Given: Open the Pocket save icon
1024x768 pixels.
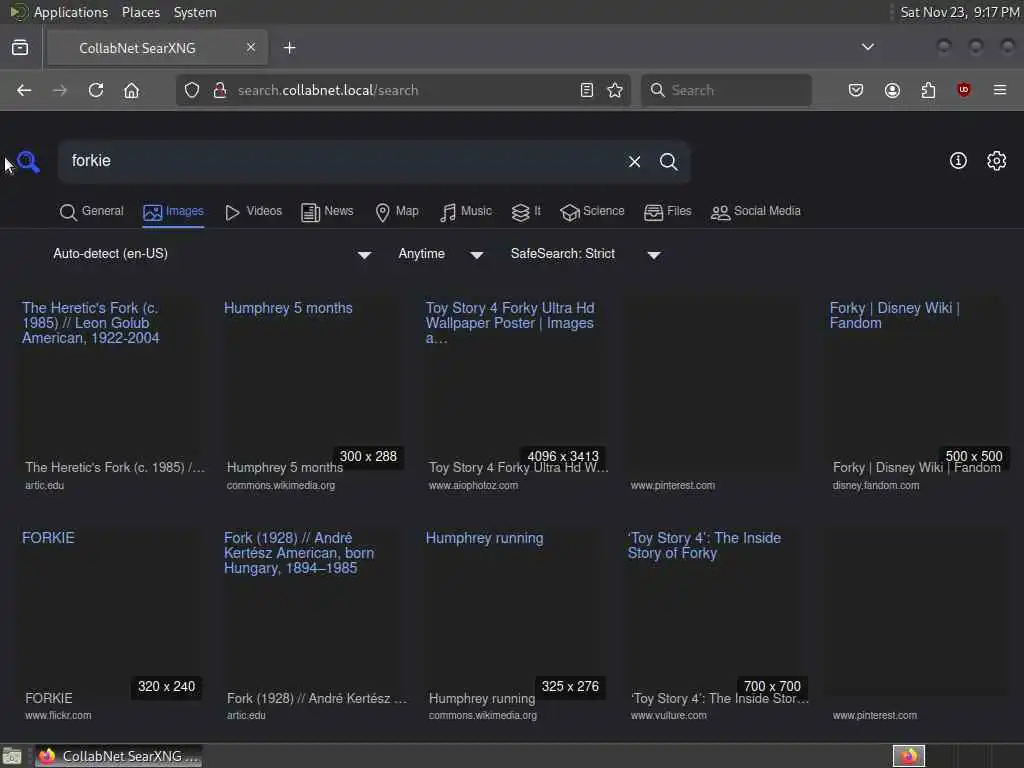Looking at the screenshot, I should pos(856,90).
